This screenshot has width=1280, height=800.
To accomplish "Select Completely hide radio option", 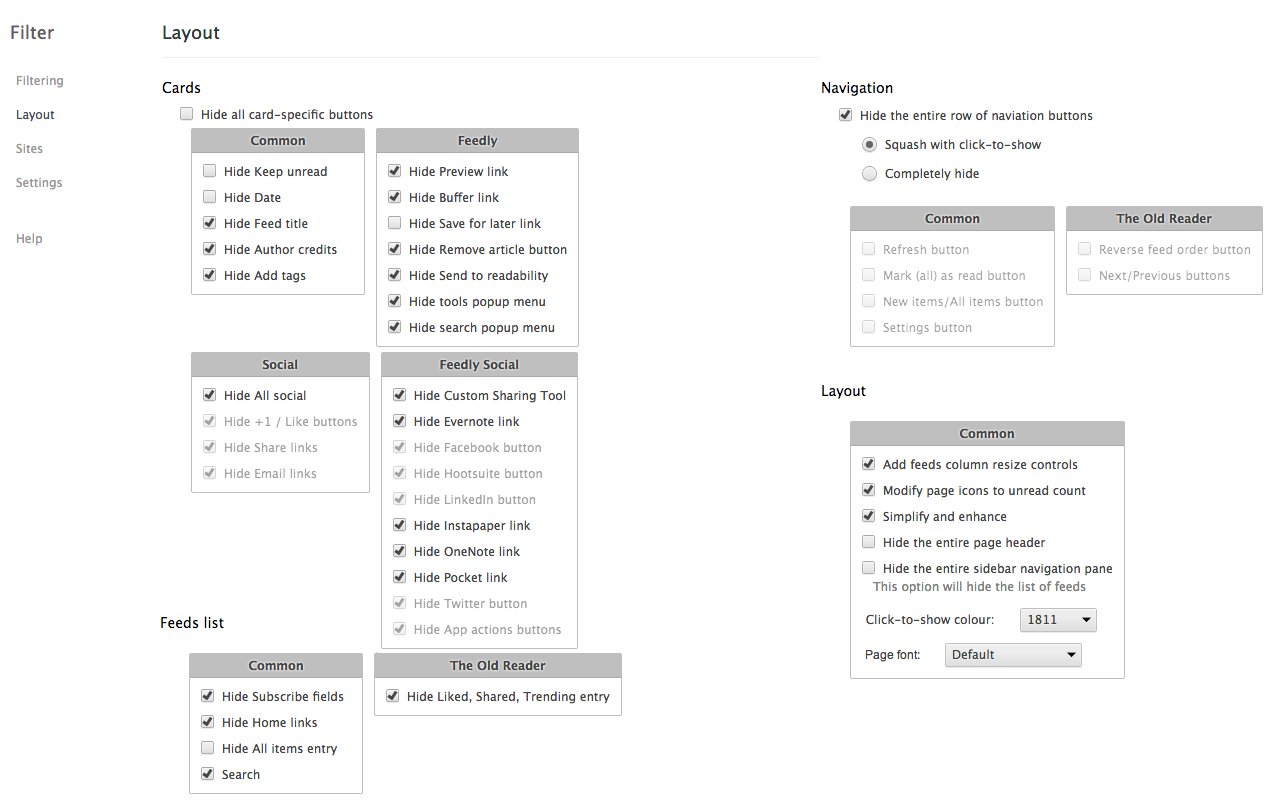I will tap(870, 173).
